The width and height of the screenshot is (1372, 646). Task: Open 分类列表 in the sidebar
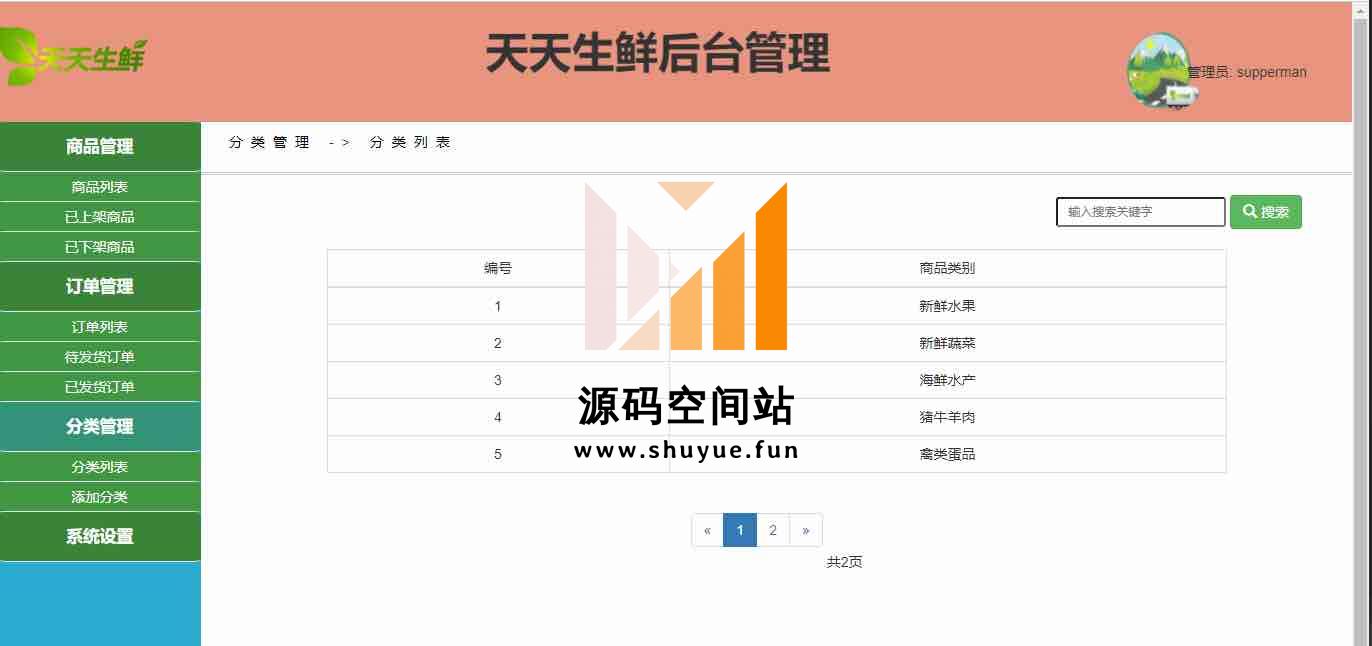[100, 467]
